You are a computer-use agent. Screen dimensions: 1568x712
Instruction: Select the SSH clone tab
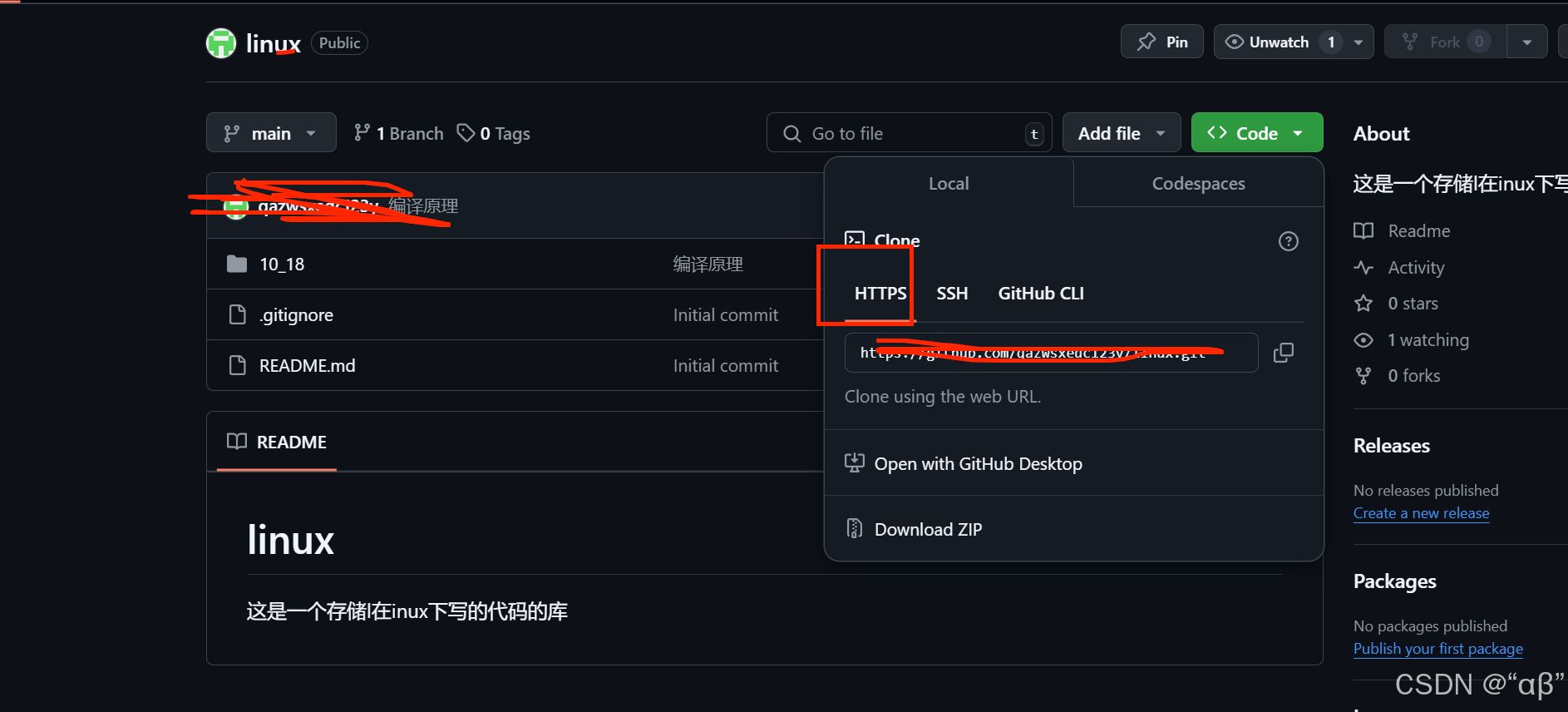point(952,293)
